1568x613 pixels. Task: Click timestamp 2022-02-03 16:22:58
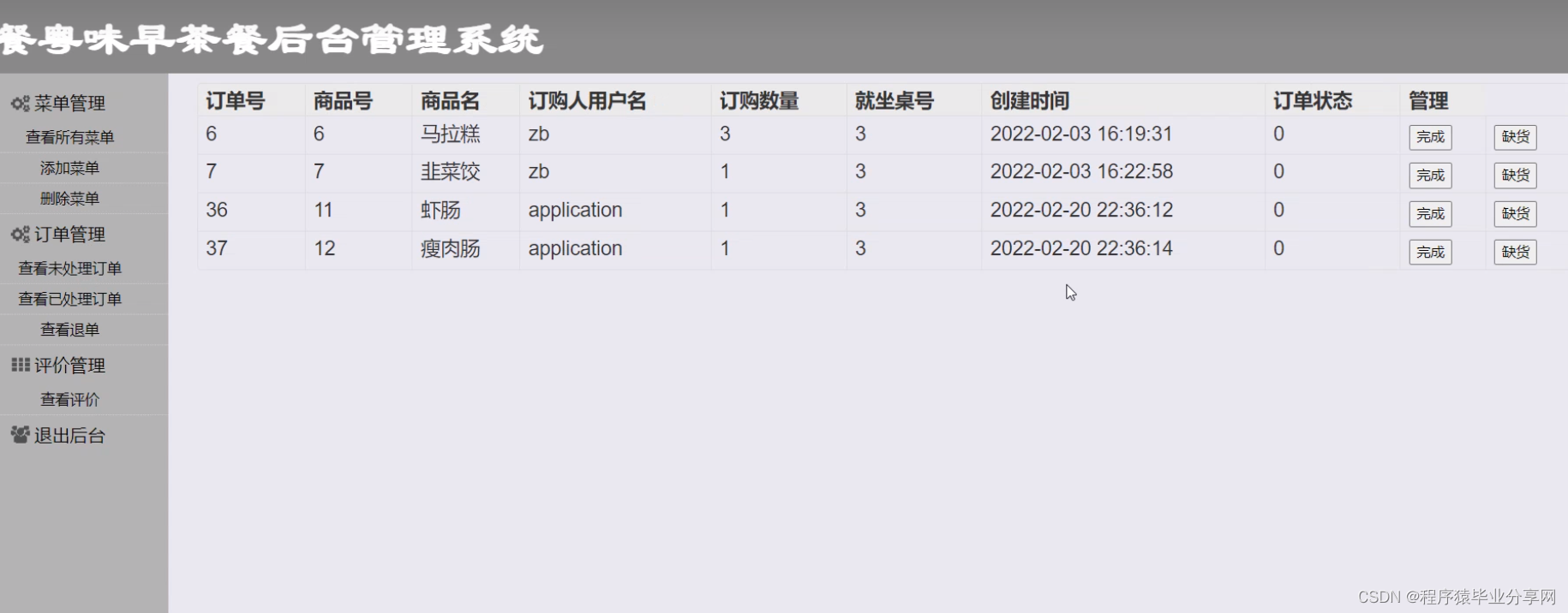tap(1081, 172)
